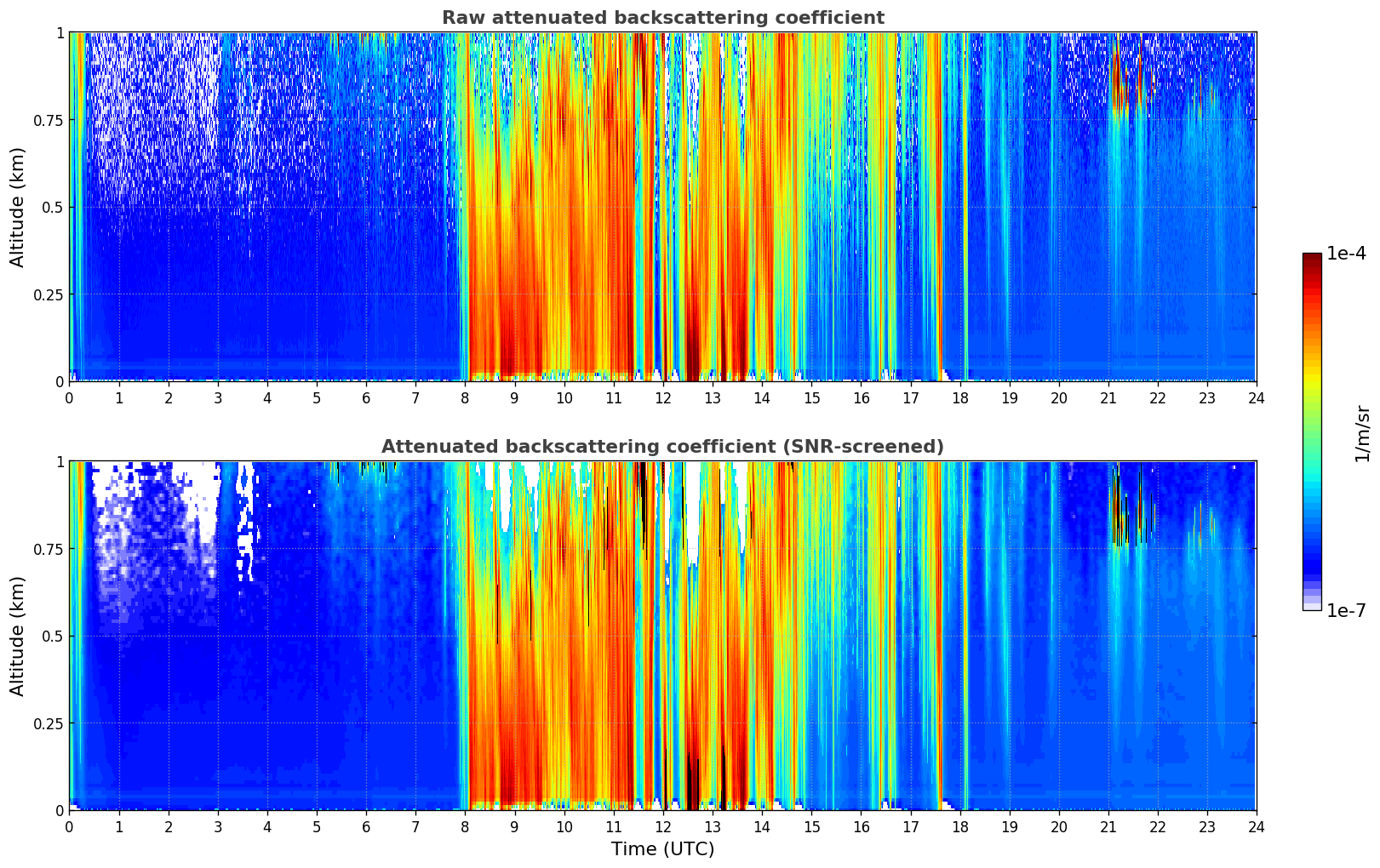Click the 'Attenuated backscattering coefficient (SNR-screened)' title
Screen dimensions: 1380x868
[x=662, y=447]
